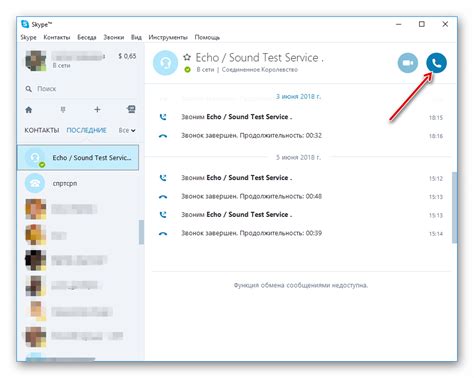Open the Контакты menu

click(x=57, y=37)
